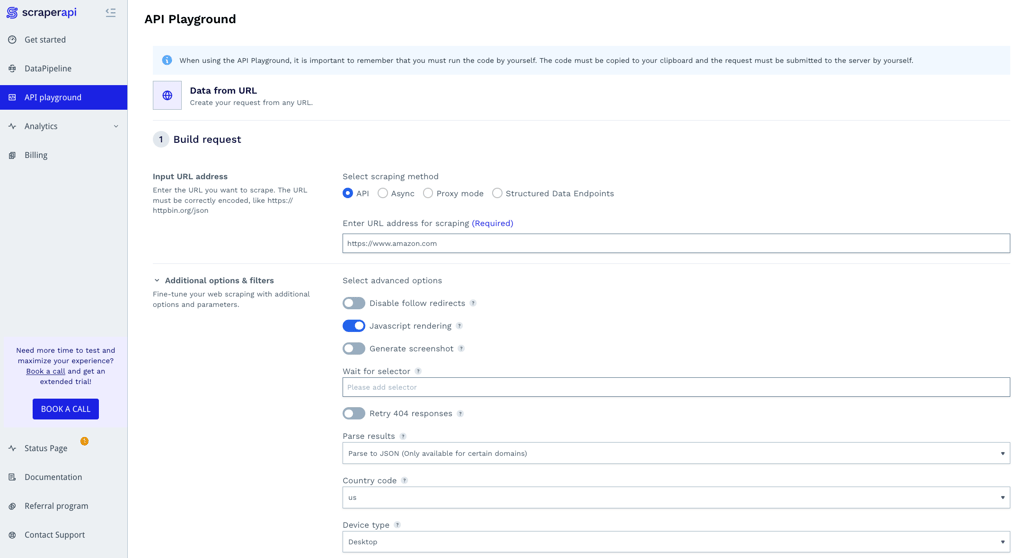Image resolution: width=1024 pixels, height=558 pixels.
Task: Click the Data from URL heading
Action: click(223, 91)
